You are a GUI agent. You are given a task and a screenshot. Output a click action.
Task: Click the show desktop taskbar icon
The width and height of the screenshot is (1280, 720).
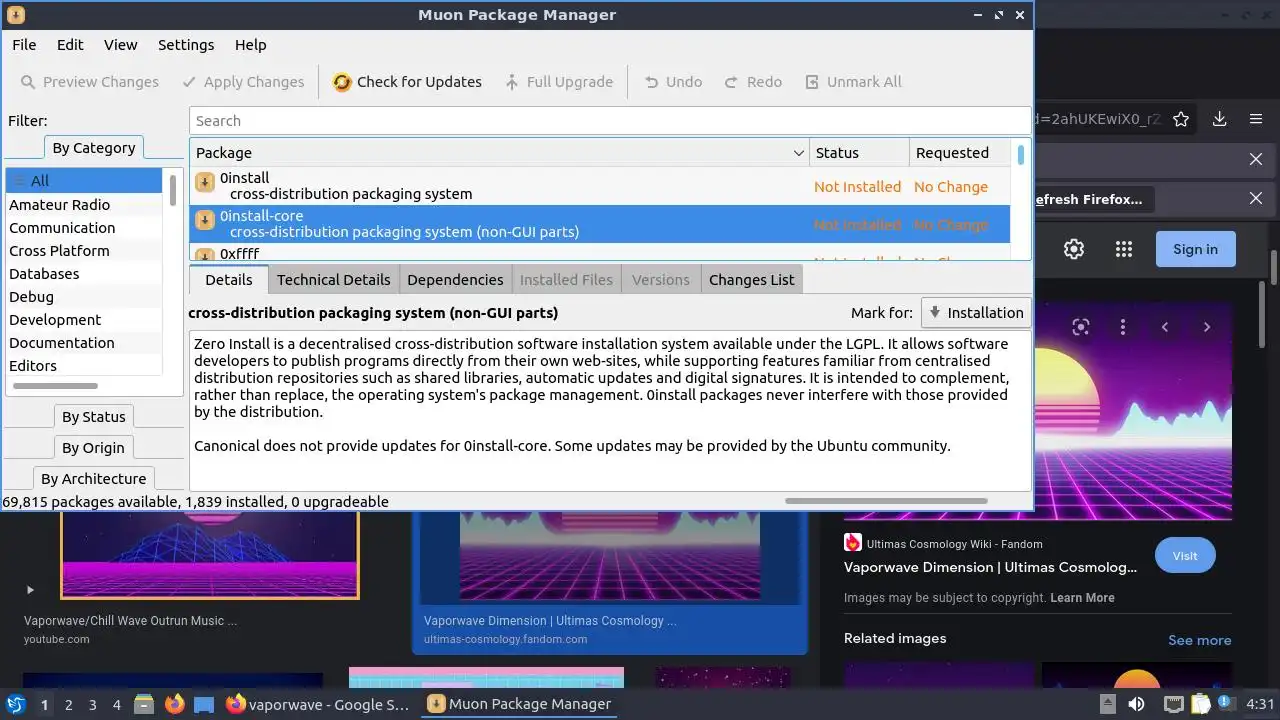tap(204, 704)
